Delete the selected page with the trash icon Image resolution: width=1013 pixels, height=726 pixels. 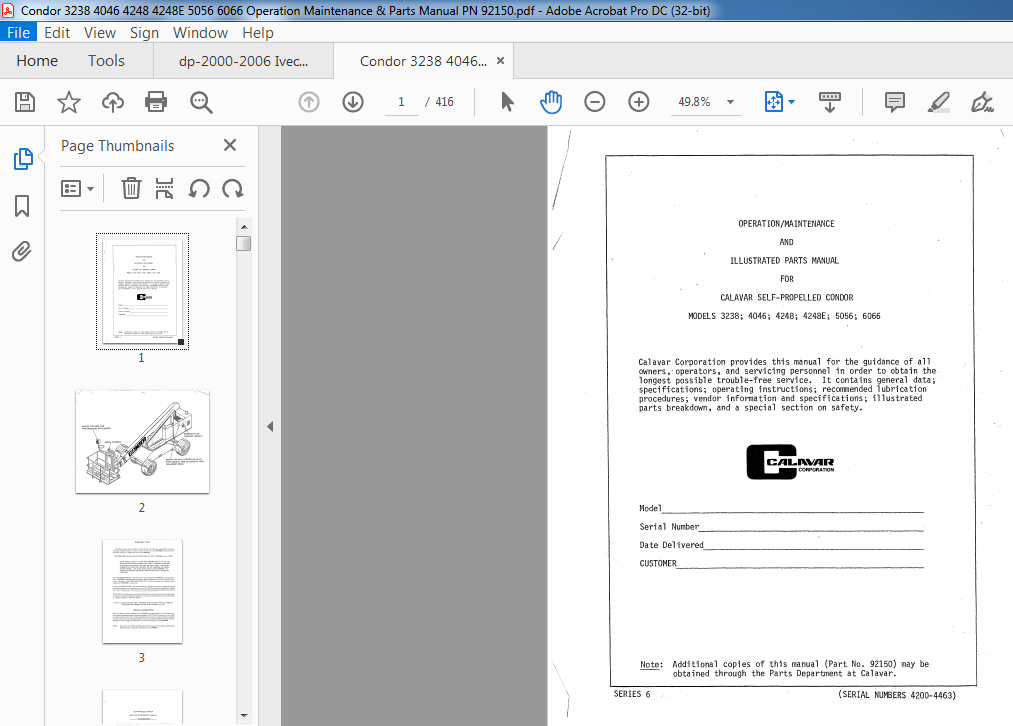(131, 189)
